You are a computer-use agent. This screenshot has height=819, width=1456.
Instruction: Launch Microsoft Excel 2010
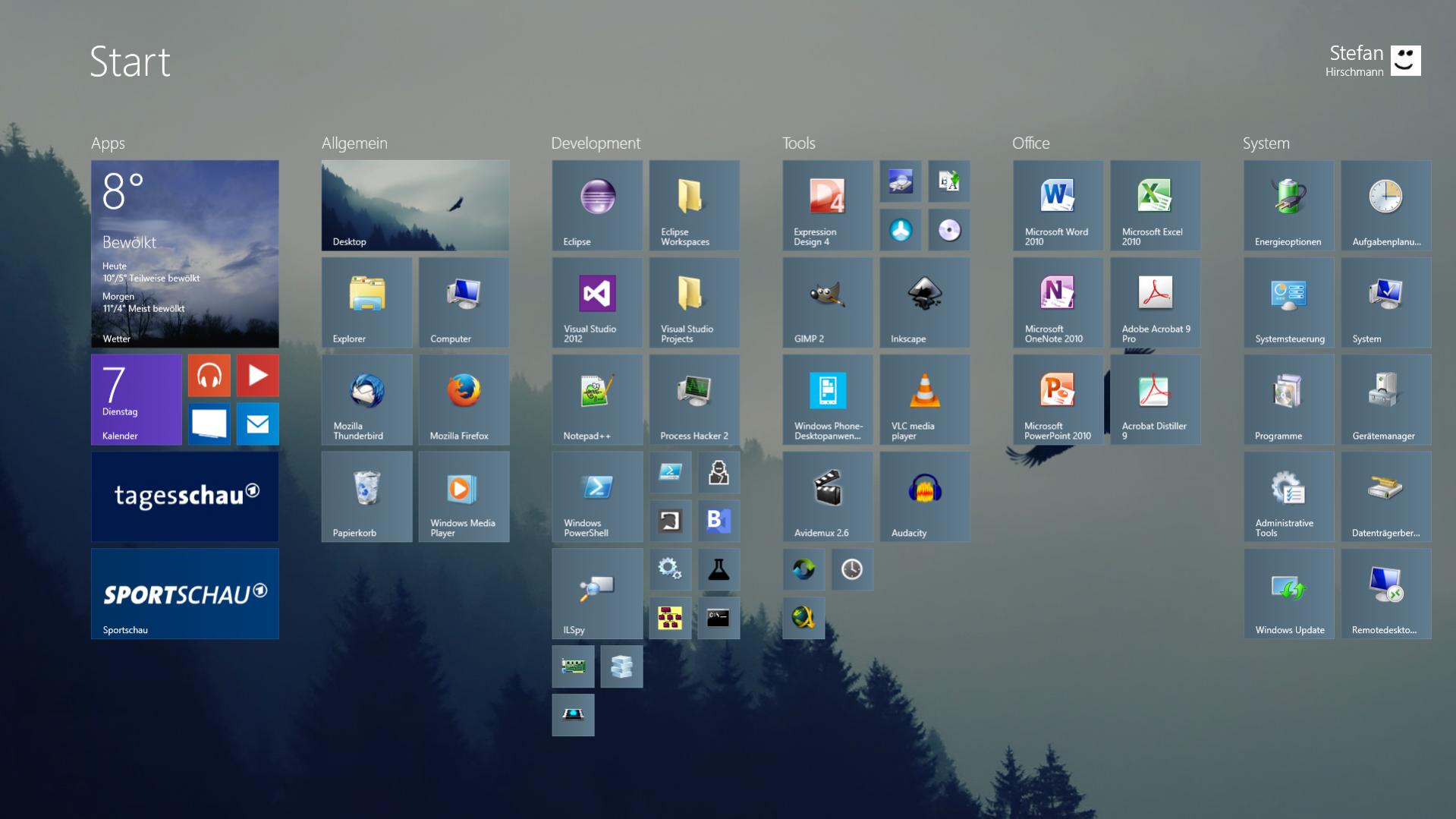click(1156, 205)
